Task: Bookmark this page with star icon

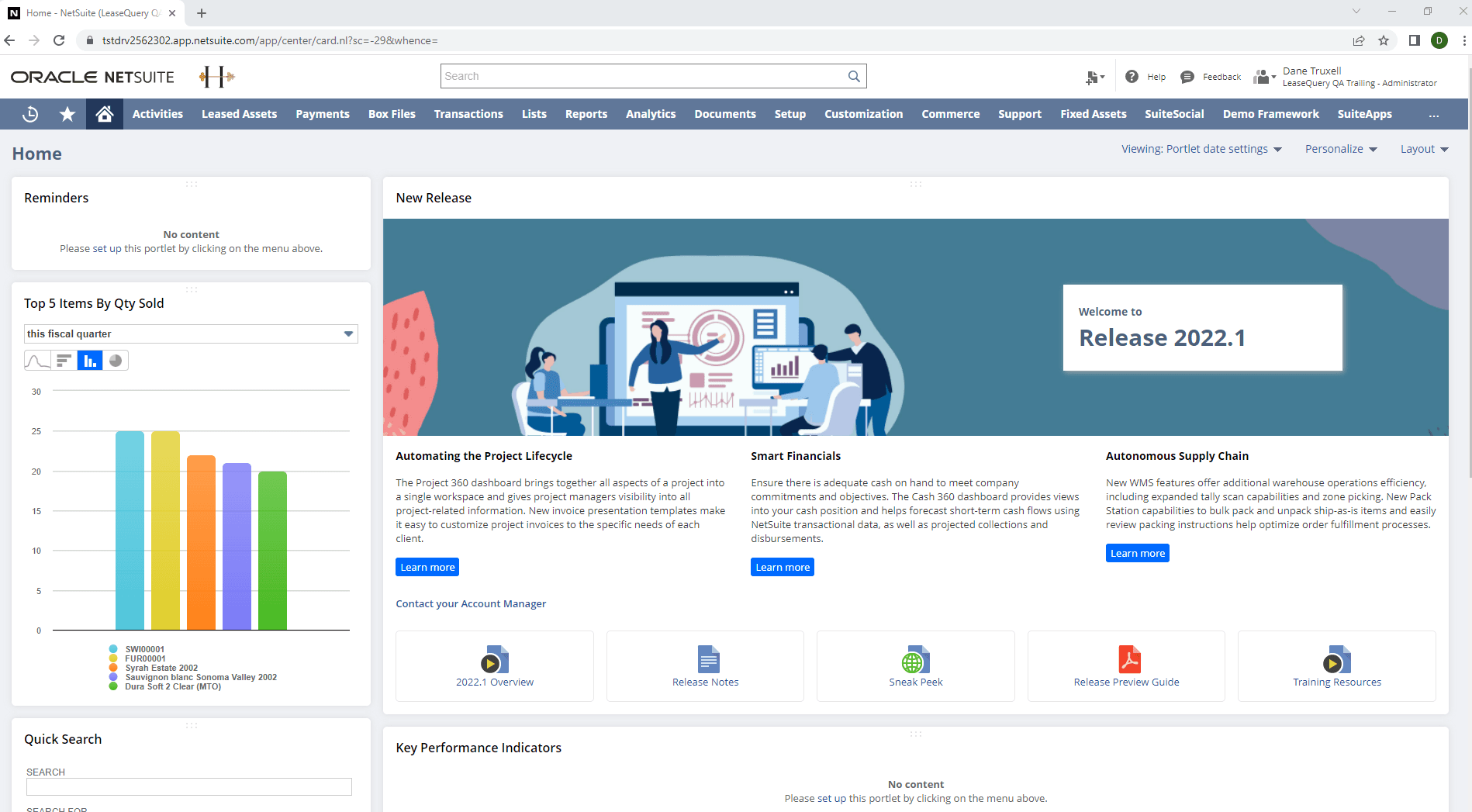Action: tap(1384, 40)
